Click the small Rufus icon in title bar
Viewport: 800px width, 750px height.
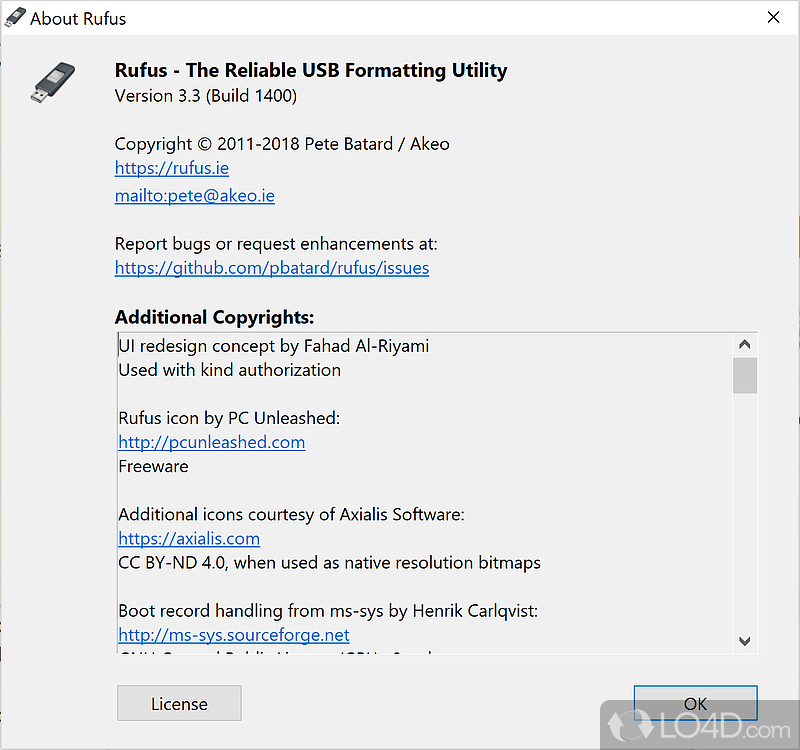[15, 18]
